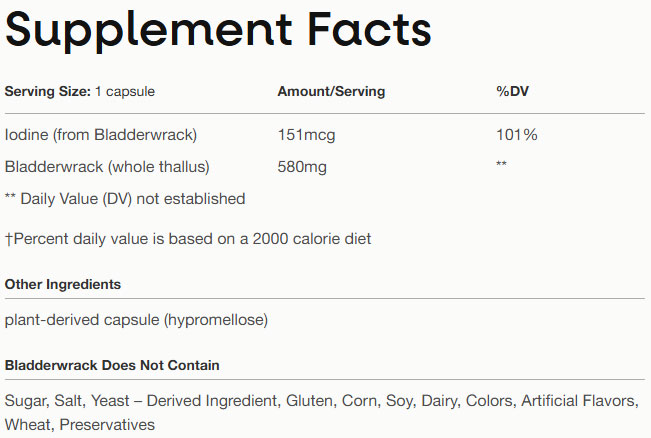Viewport: 651px width, 438px height.
Task: Select the 1 capsule serving text
Action: (125, 92)
